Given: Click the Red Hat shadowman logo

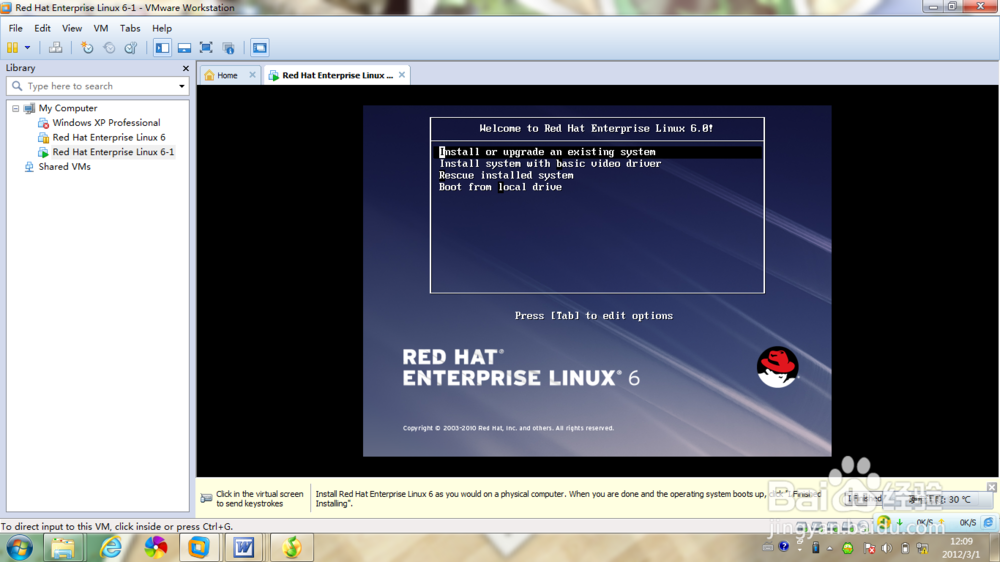Looking at the screenshot, I should (777, 367).
